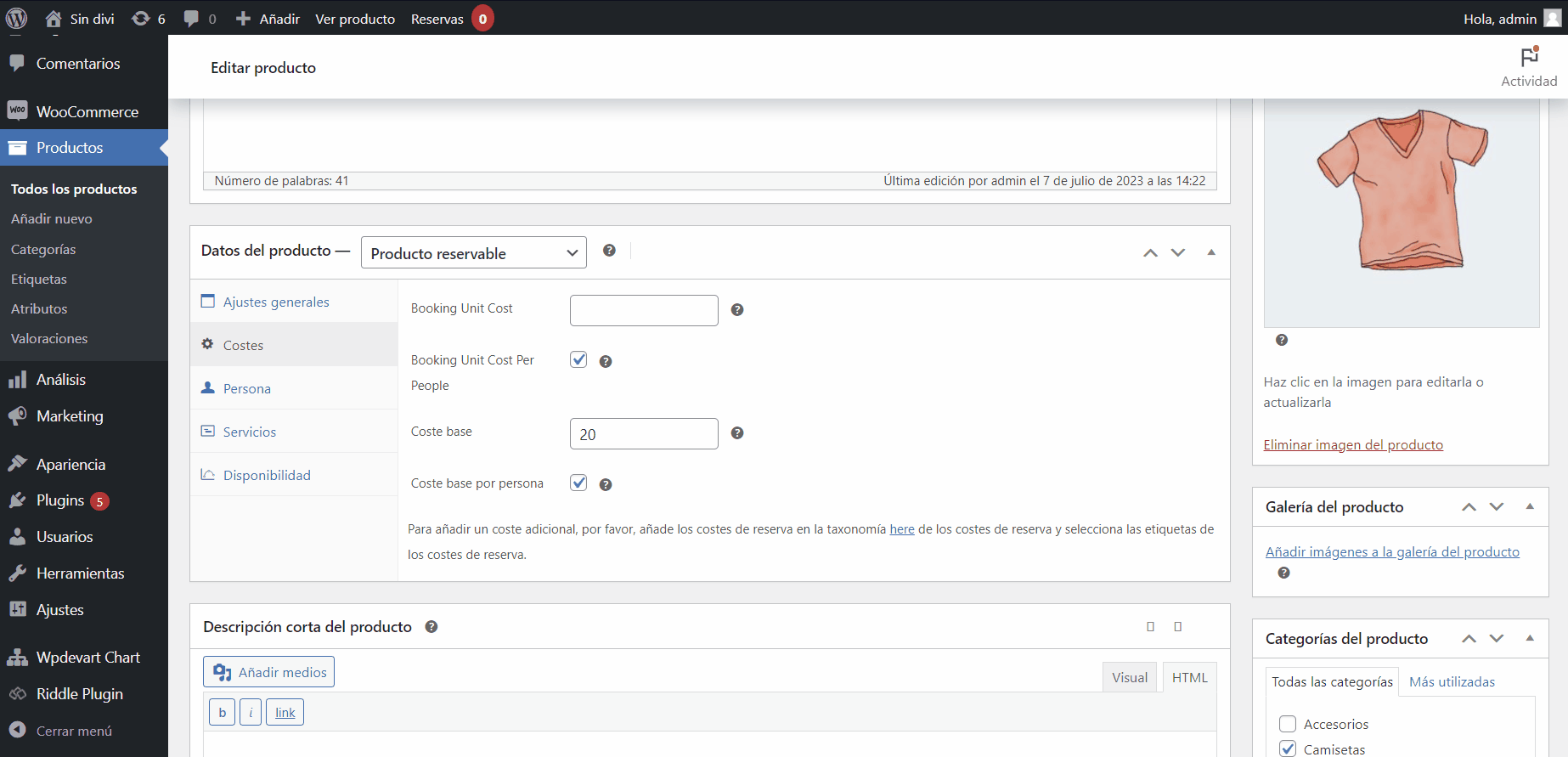The height and width of the screenshot is (757, 1568).
Task: Click Eliminar imagen del producto link
Action: click(x=1352, y=445)
